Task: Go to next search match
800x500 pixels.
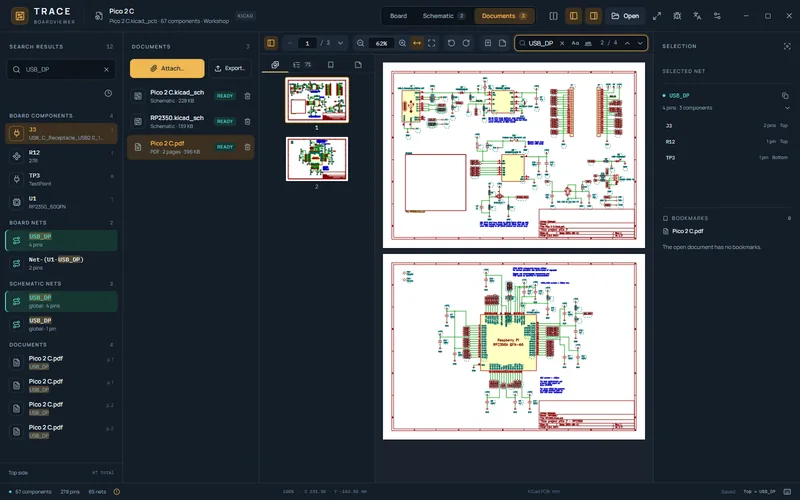Action: (x=640, y=43)
